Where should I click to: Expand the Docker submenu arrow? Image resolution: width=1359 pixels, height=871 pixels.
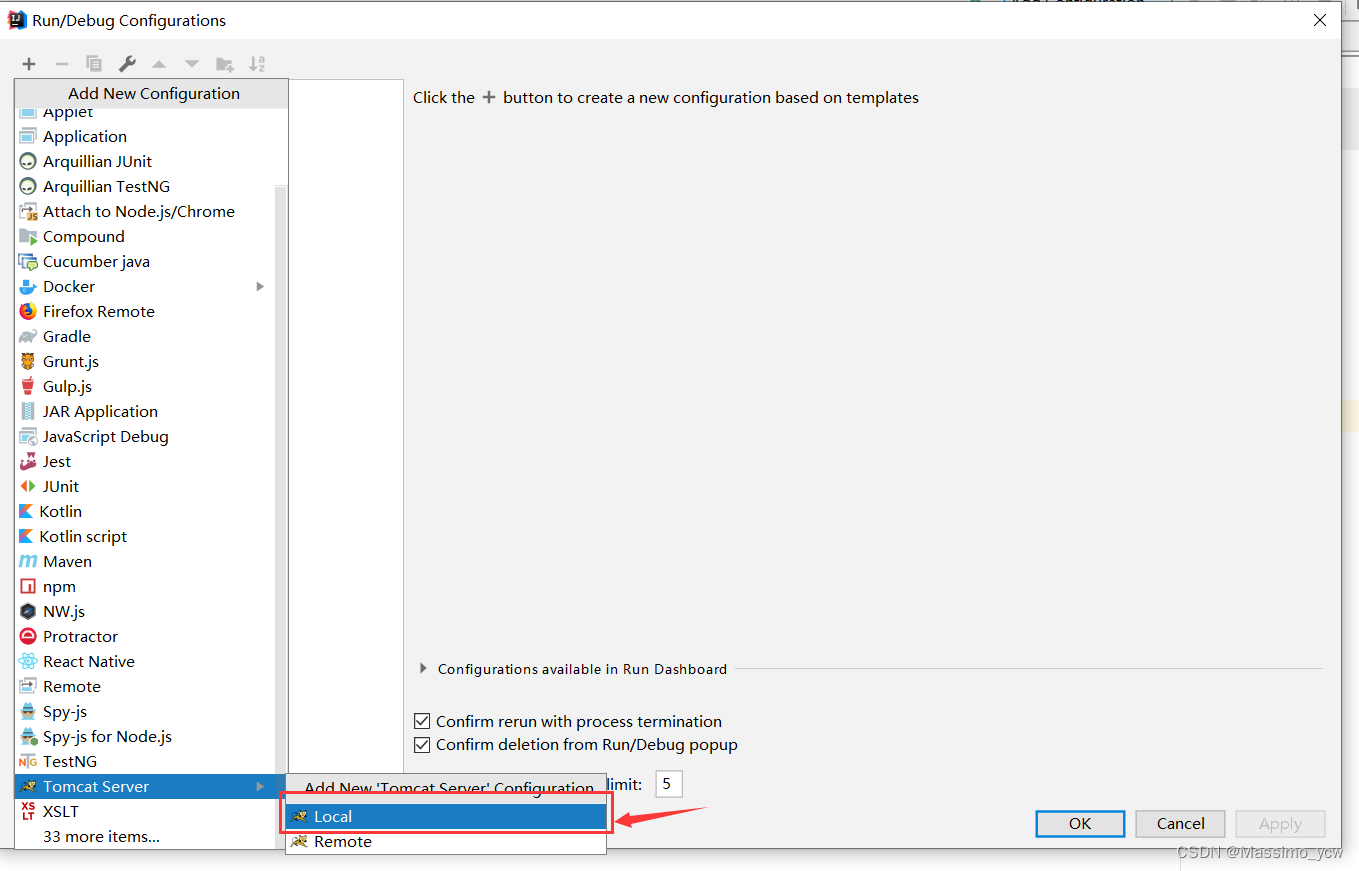(x=260, y=286)
